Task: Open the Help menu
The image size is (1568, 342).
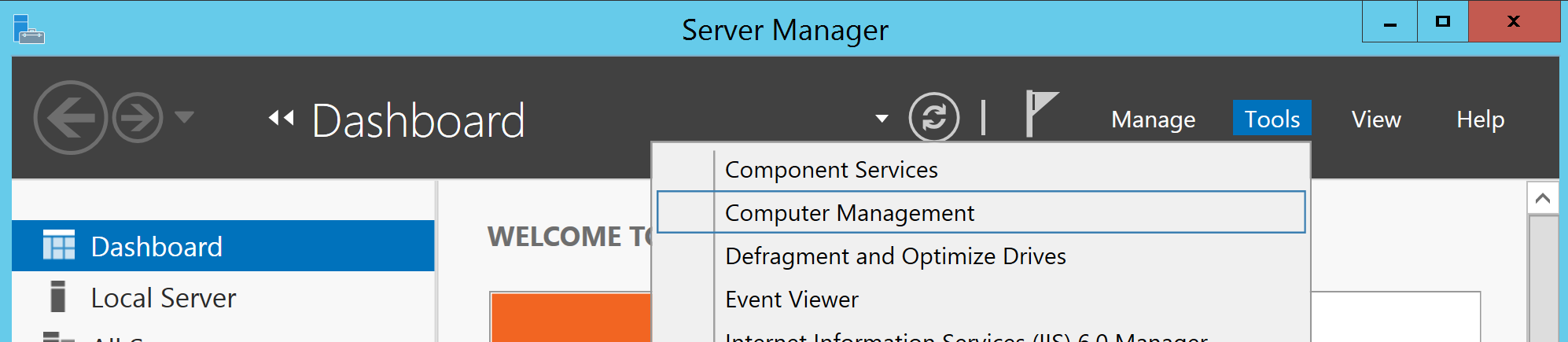Action: [x=1480, y=119]
